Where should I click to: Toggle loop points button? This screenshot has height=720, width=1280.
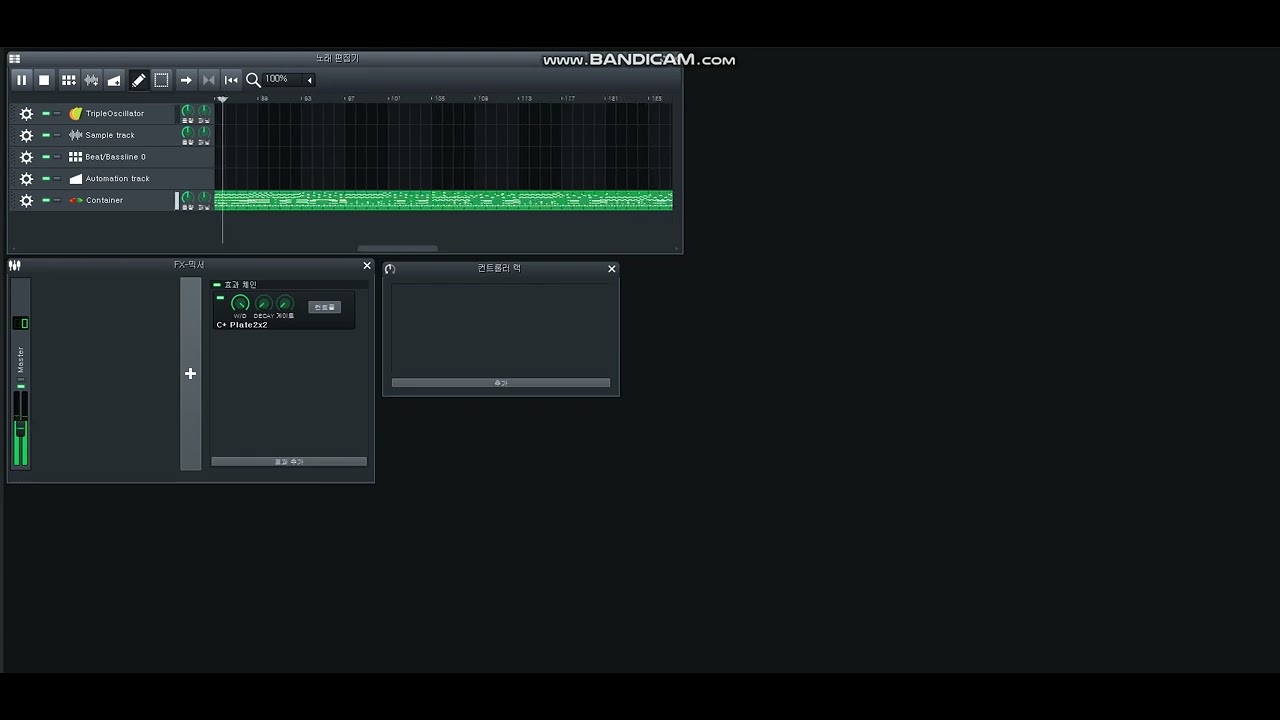pyautogui.click(x=208, y=80)
